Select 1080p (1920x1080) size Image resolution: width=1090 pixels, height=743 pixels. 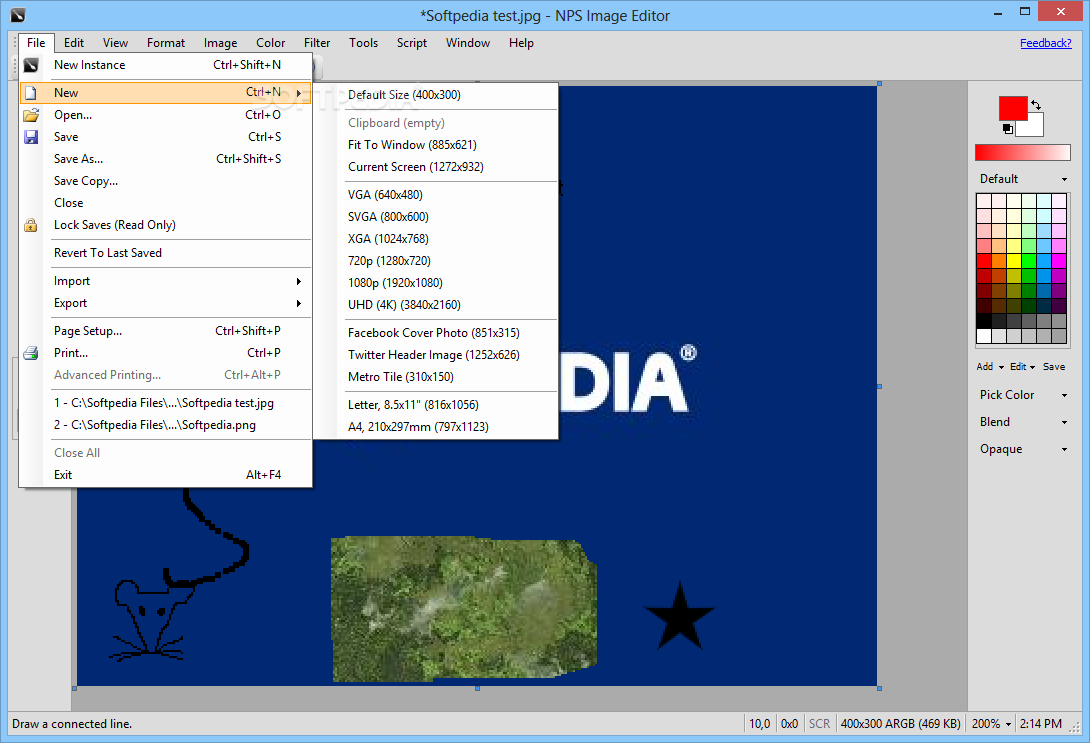pyautogui.click(x=436, y=283)
